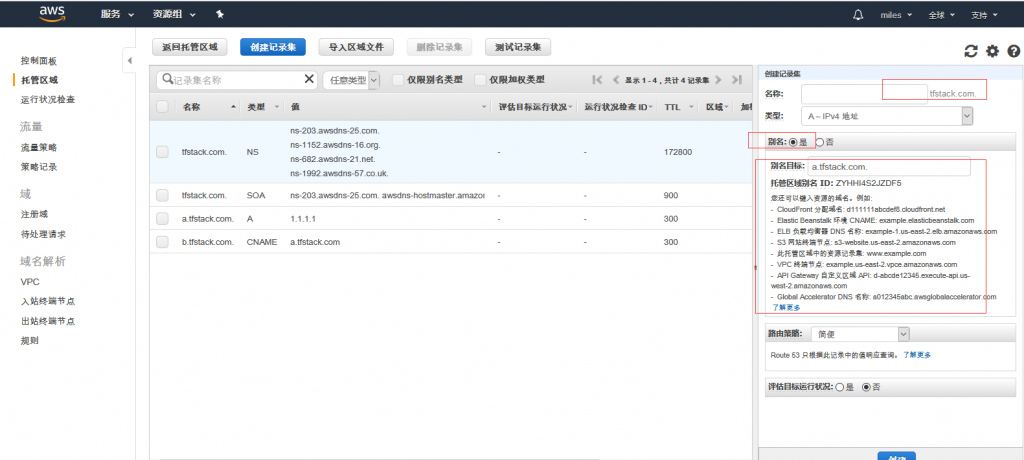The width and height of the screenshot is (1024, 460).
Task: Click 了解更多 link under alias examples
Action: pos(786,306)
